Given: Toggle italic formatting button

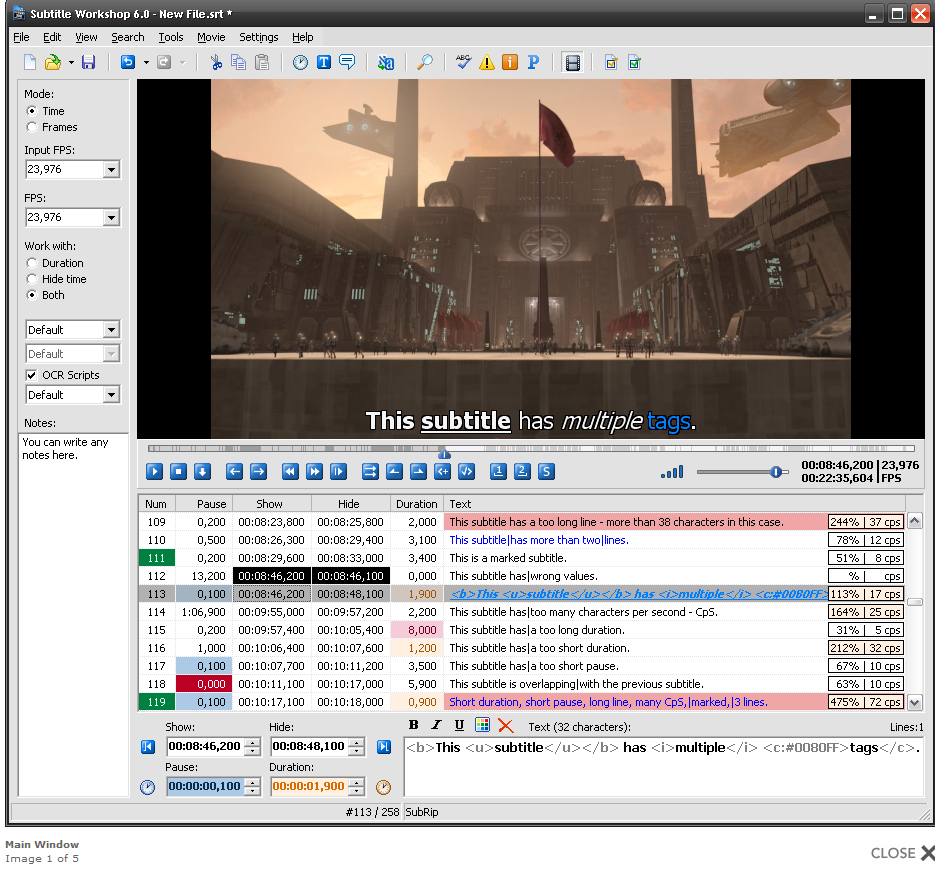Looking at the screenshot, I should point(436,725).
